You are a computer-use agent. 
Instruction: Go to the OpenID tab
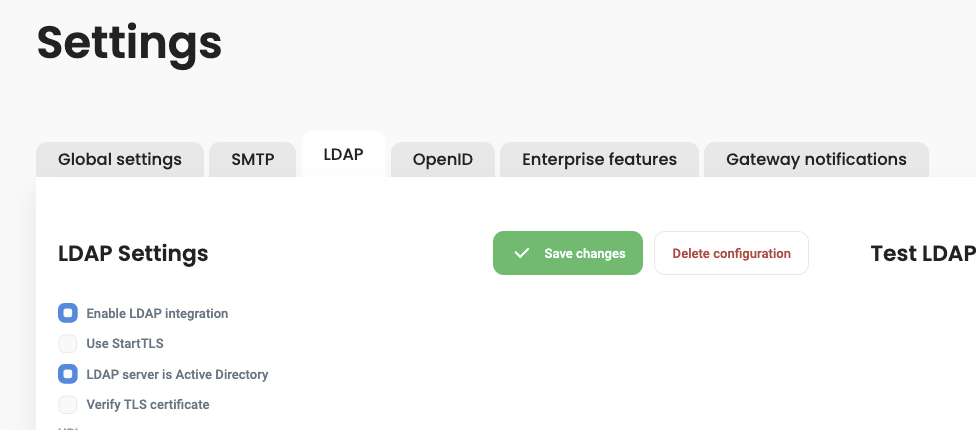tap(443, 159)
